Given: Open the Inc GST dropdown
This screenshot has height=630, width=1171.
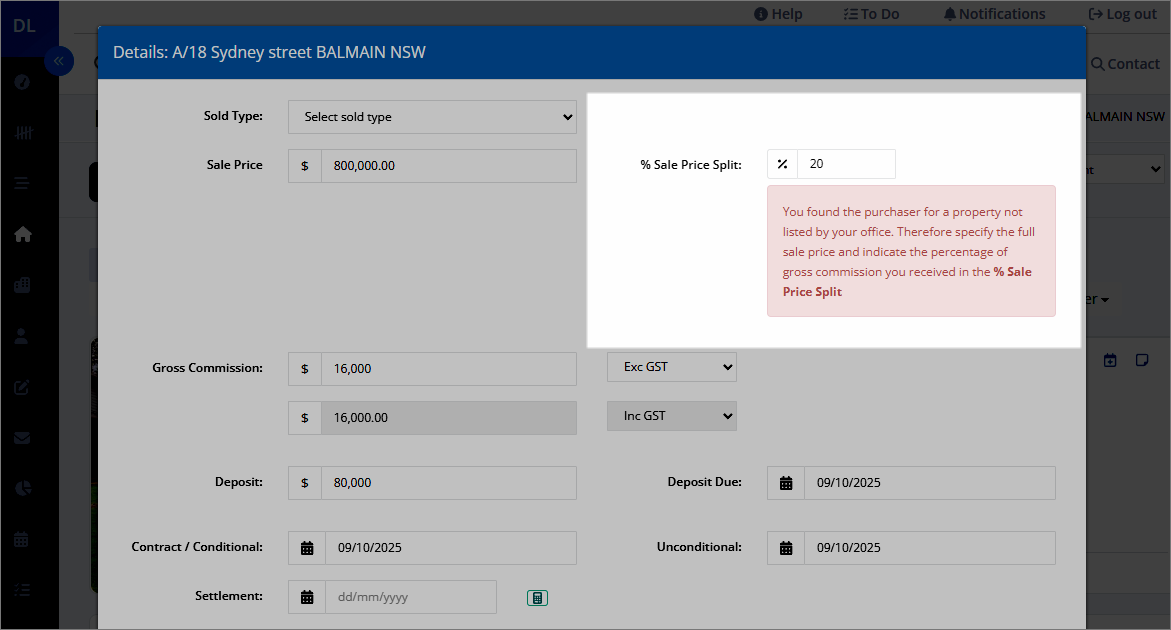Looking at the screenshot, I should [671, 417].
